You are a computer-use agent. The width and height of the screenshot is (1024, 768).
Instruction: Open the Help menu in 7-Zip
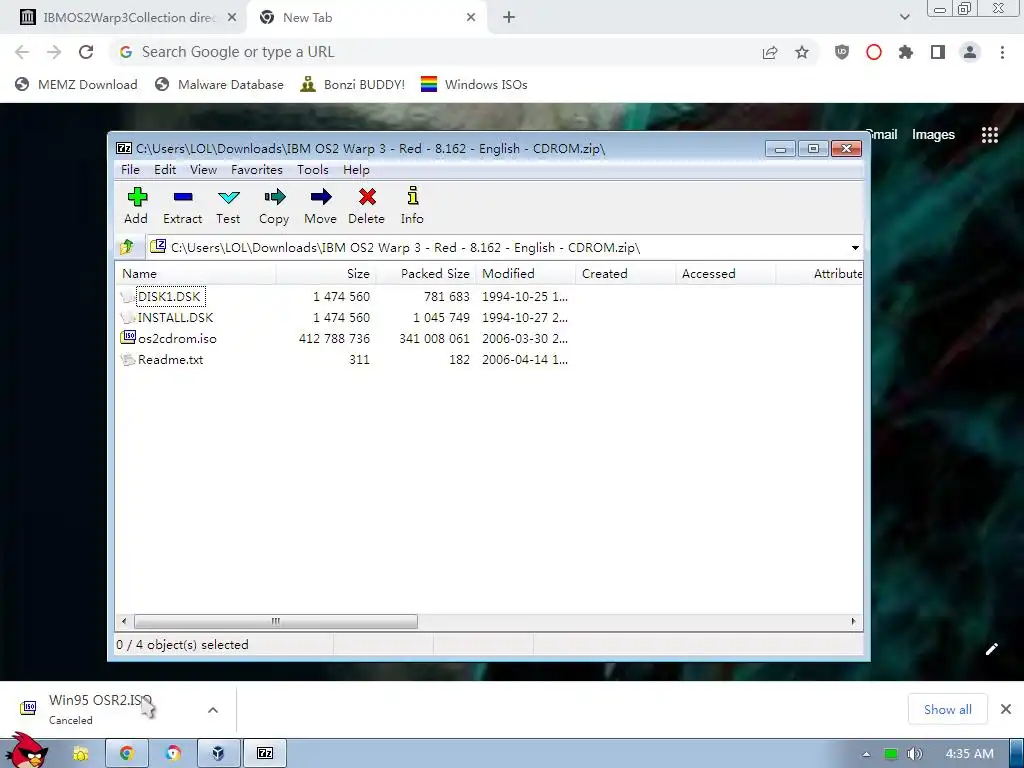tap(356, 170)
